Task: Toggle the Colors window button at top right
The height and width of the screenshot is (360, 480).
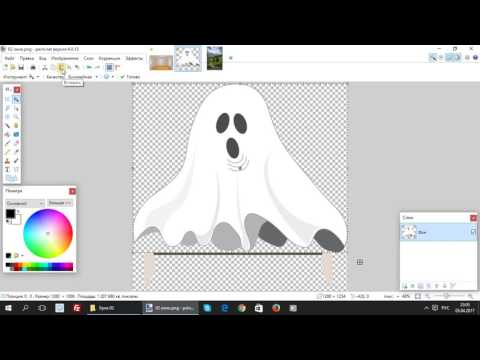Action: [x=457, y=57]
